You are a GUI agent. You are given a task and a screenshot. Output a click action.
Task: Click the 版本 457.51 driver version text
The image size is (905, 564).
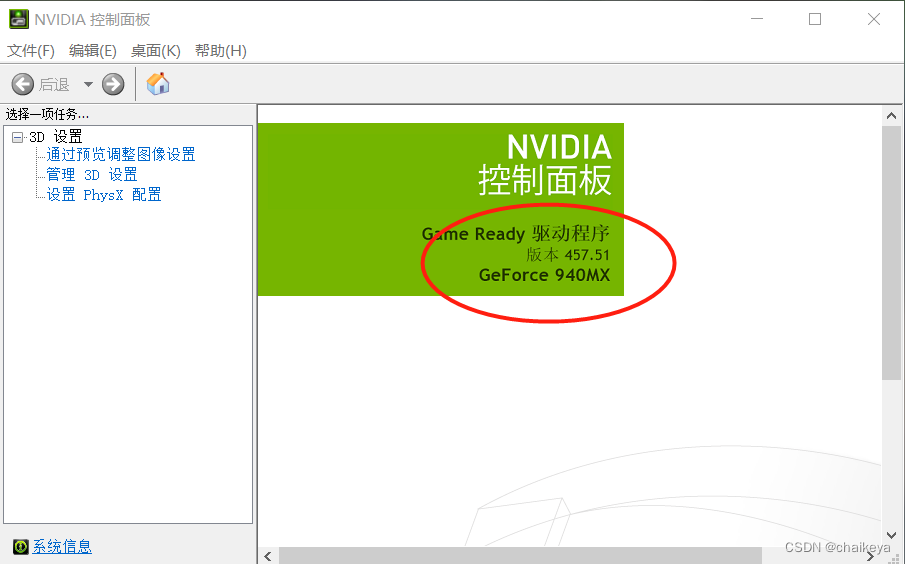568,255
